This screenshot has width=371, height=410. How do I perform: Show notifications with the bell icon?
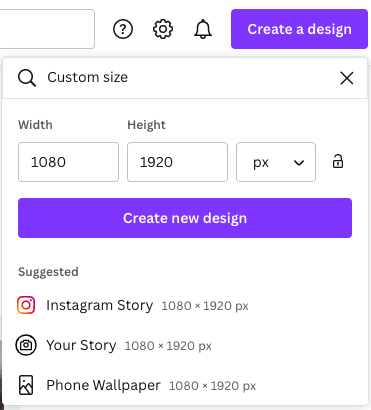pos(203,29)
